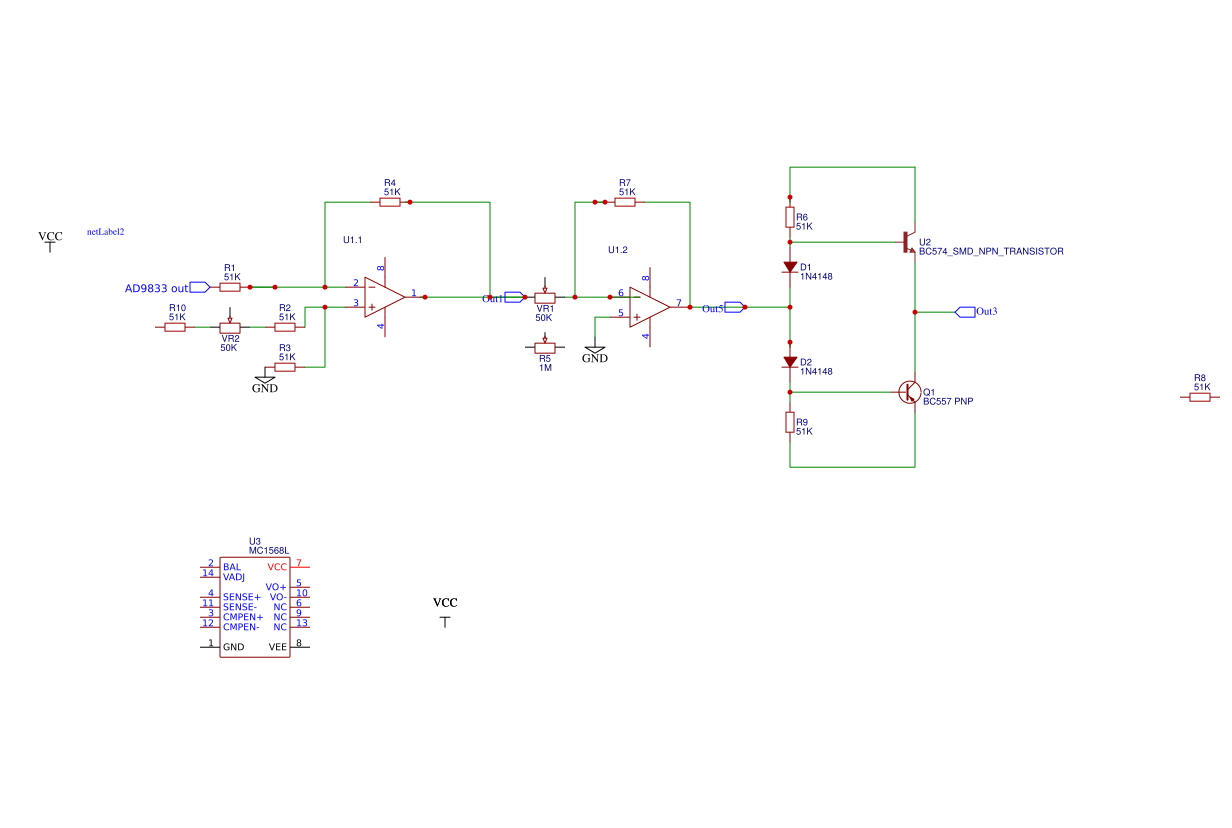Click the BC574_SMD_NPN_TRANSISTOR label

tap(991, 252)
